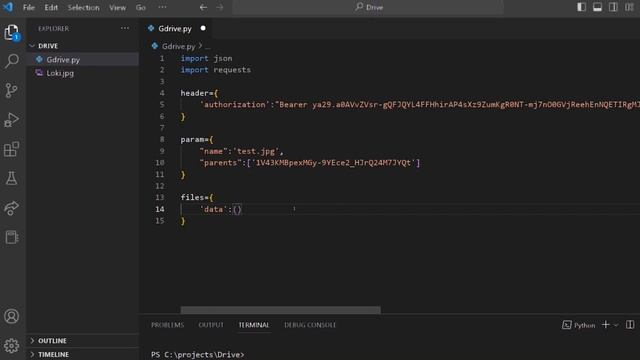Click line number 14 in the gutter
The image size is (640, 360).
pos(160,209)
